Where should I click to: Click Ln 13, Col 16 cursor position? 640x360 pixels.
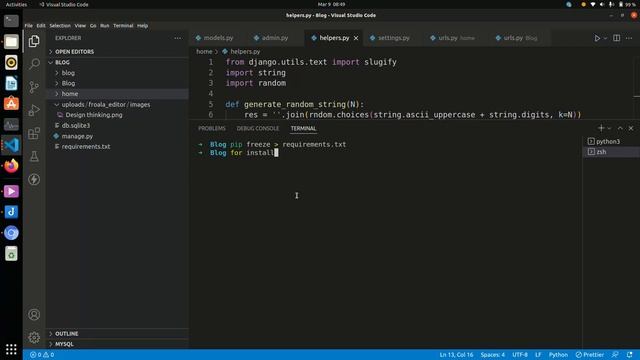click(456, 355)
